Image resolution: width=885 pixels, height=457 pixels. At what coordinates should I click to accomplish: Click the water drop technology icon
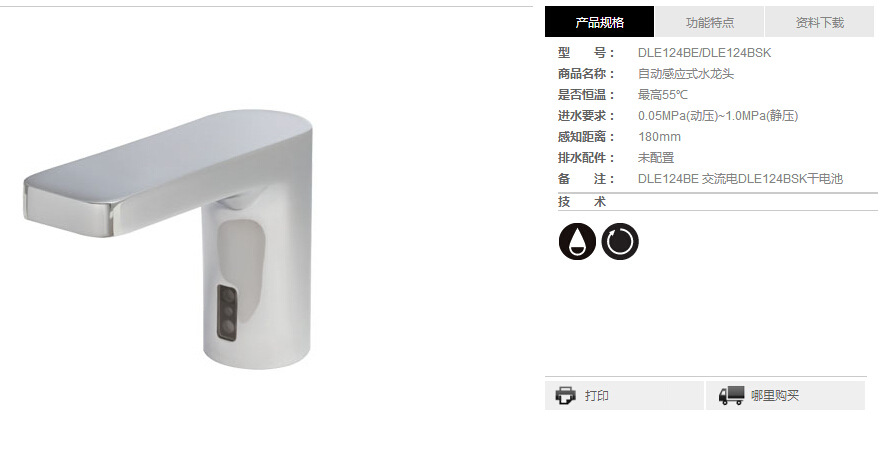577,241
